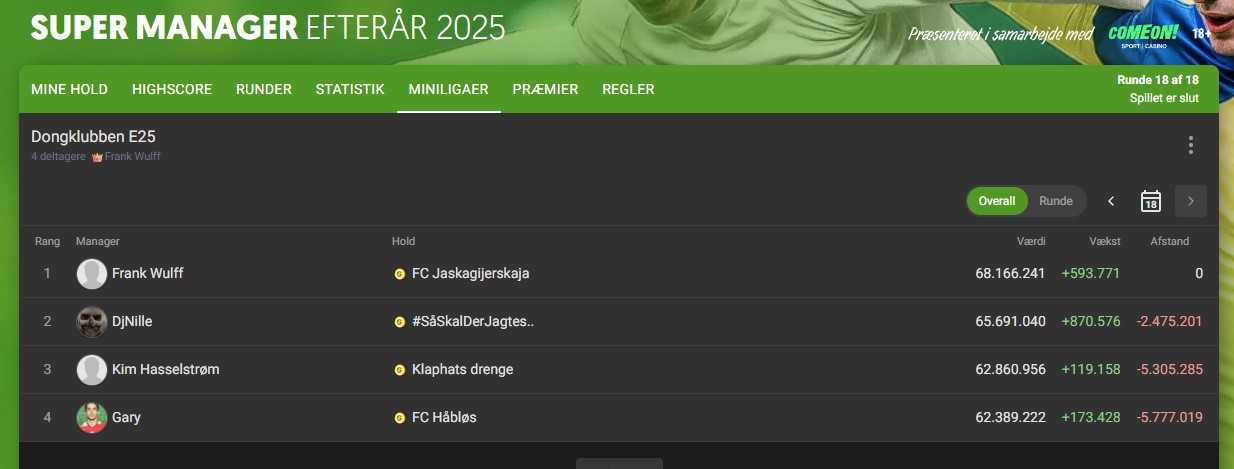Image resolution: width=1234 pixels, height=469 pixels.
Task: Click DjNille's skull avatar
Action: (x=92, y=322)
